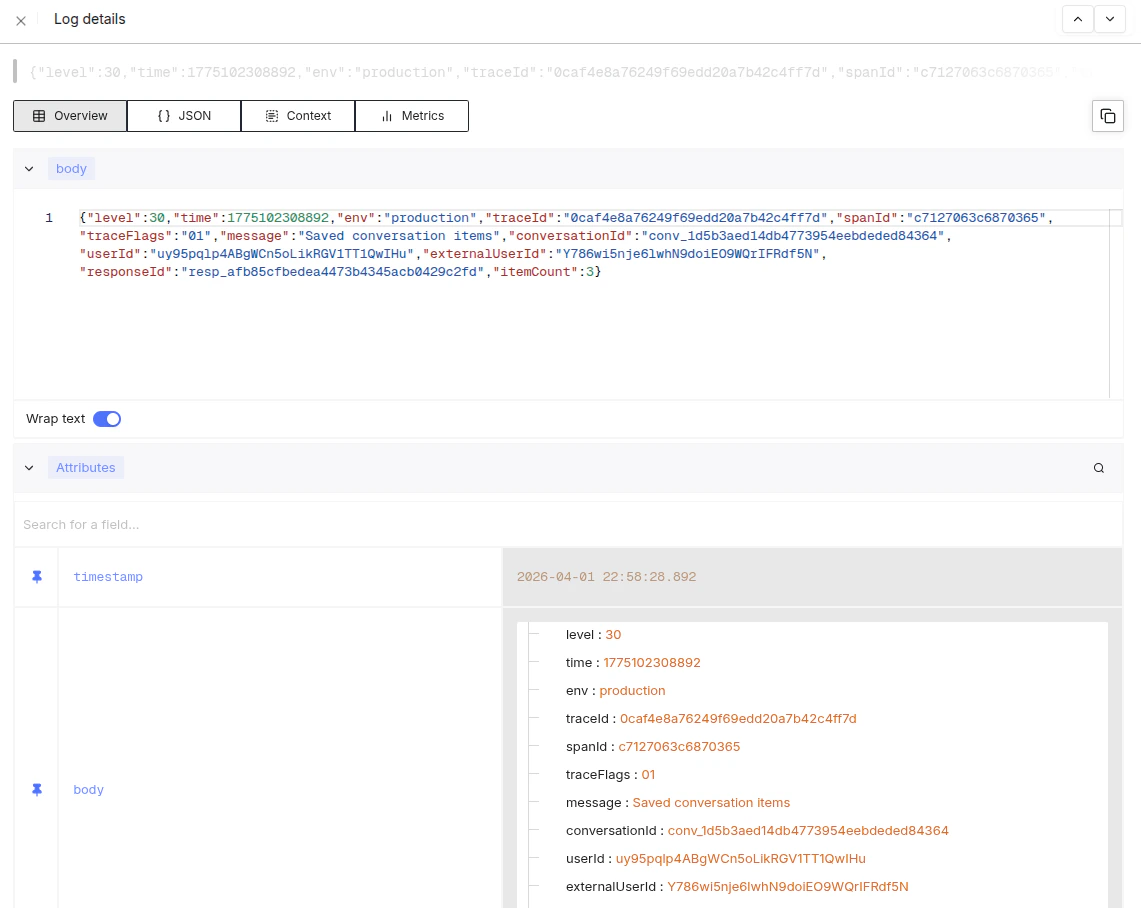Image resolution: width=1141 pixels, height=908 pixels.
Task: Click the env value production
Action: [632, 690]
